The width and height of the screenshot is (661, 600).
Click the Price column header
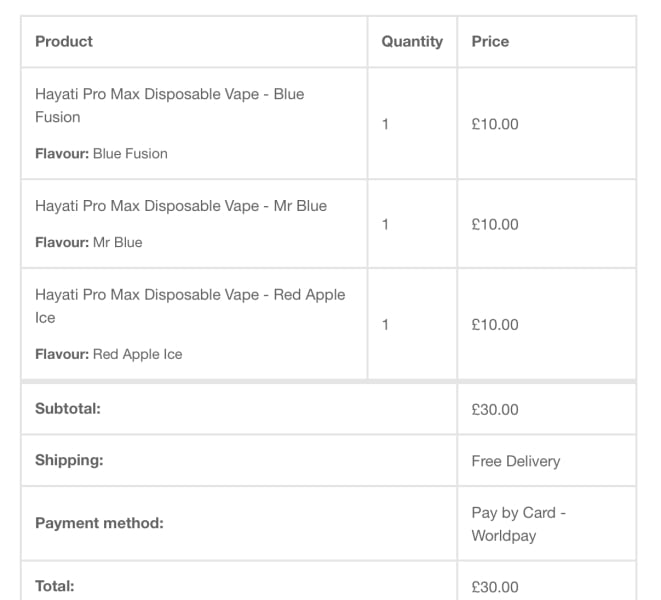point(490,42)
